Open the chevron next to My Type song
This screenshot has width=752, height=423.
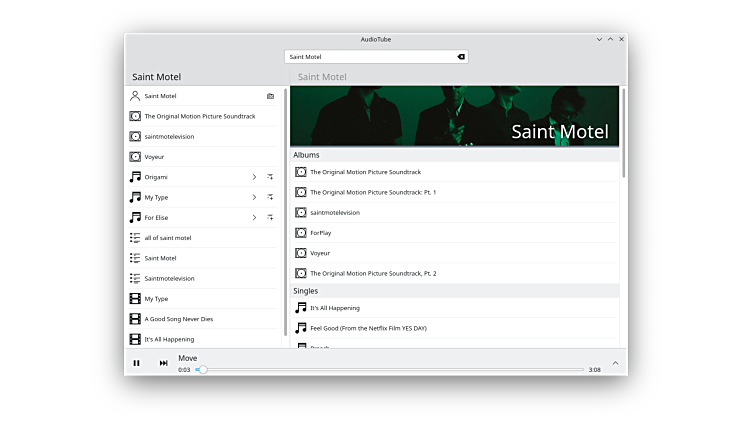point(254,197)
